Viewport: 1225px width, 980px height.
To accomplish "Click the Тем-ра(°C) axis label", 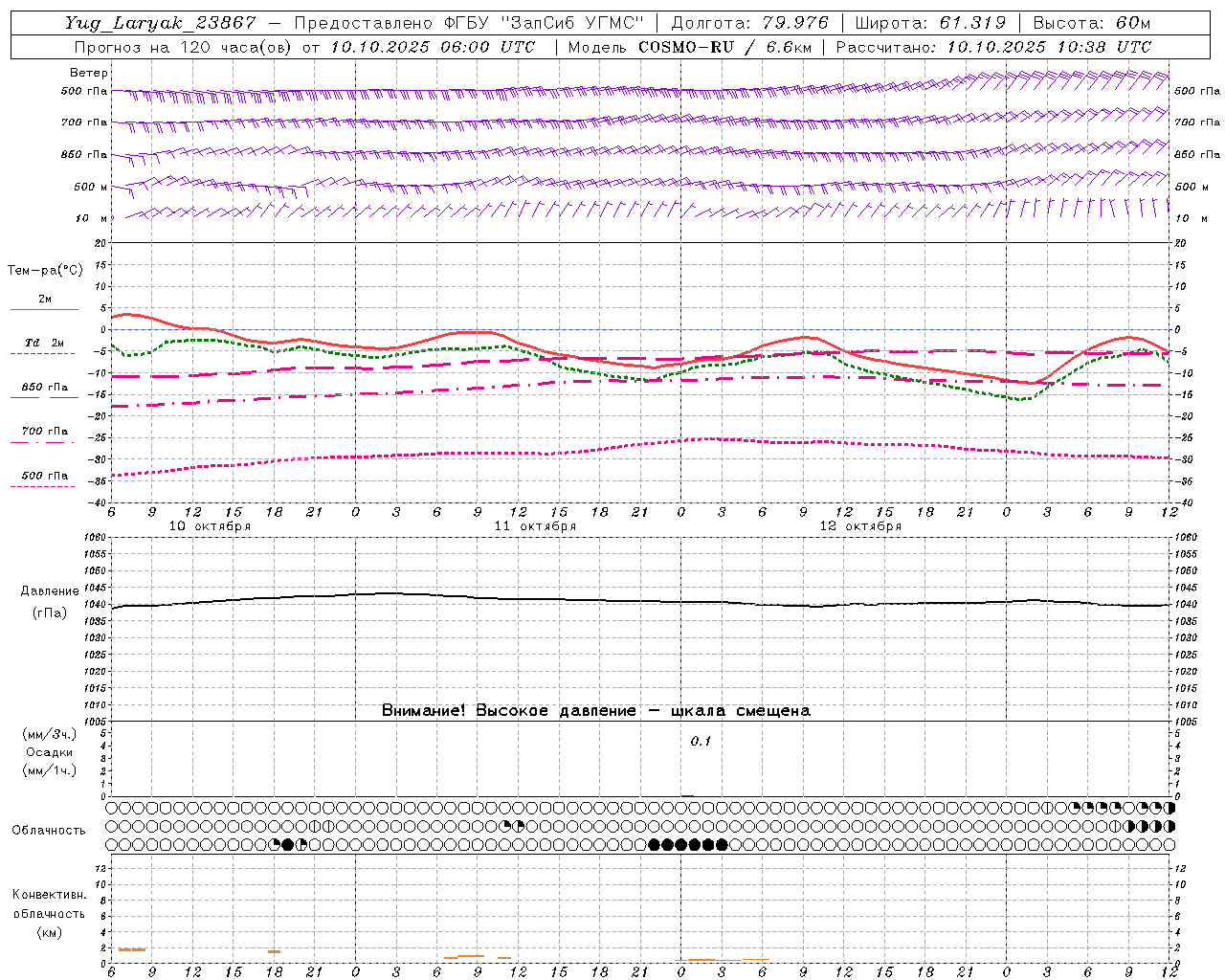I will (45, 271).
